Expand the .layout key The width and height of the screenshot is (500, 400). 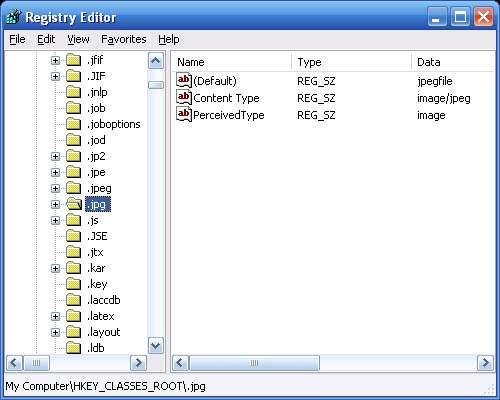pyautogui.click(x=55, y=332)
